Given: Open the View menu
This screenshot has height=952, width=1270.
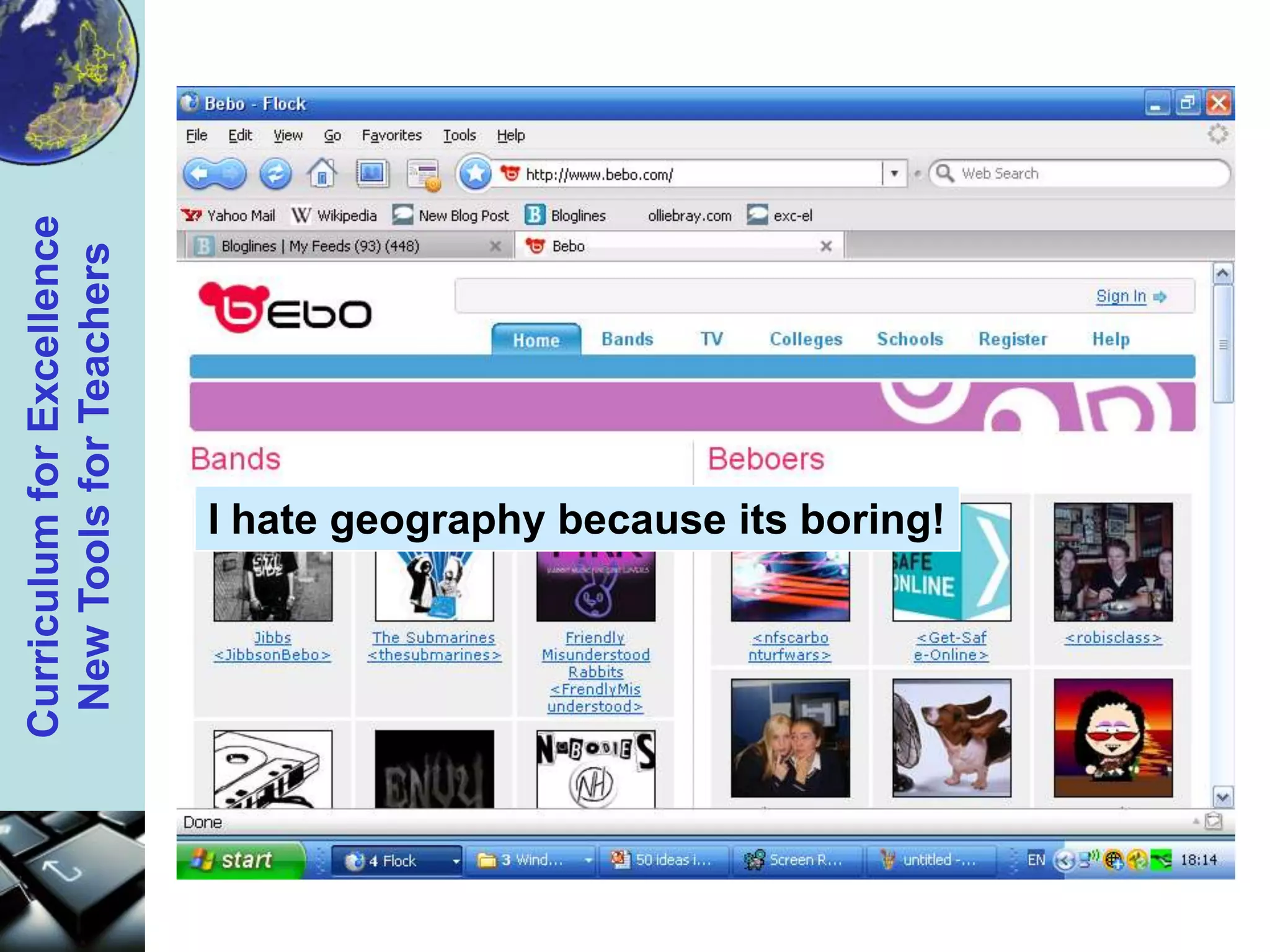Looking at the screenshot, I should click(288, 135).
